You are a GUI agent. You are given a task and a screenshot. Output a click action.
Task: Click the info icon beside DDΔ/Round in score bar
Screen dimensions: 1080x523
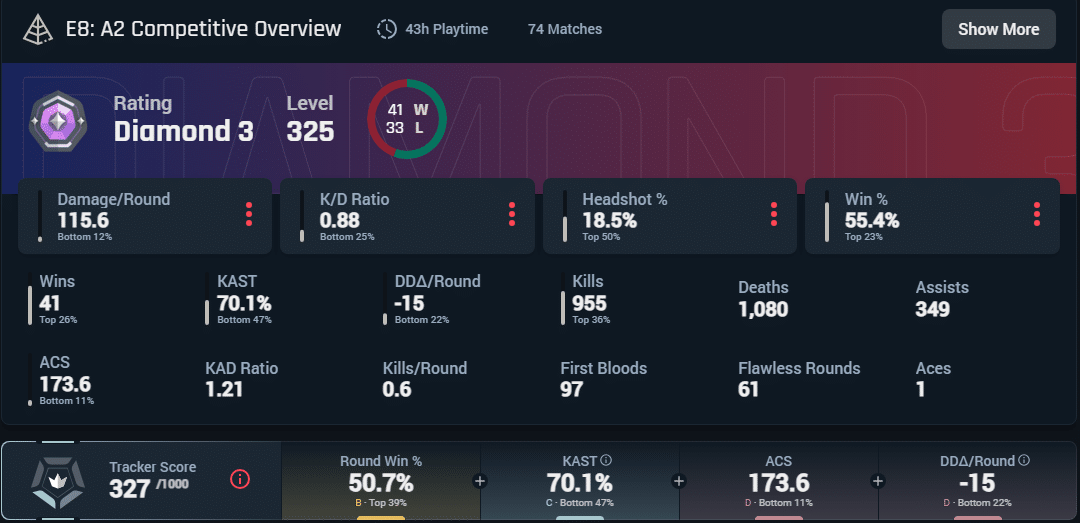[x=1024, y=460]
